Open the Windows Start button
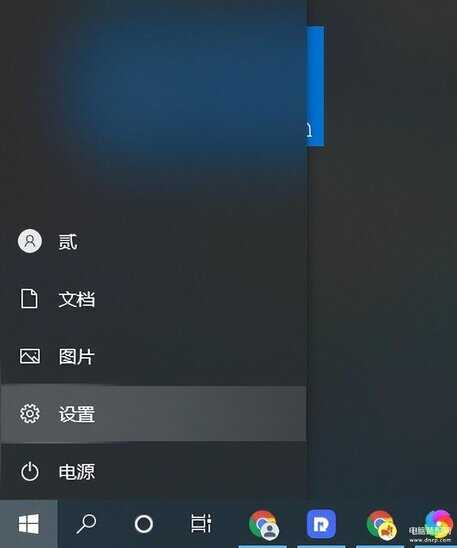Screen dimensions: 457x548 click(29, 524)
